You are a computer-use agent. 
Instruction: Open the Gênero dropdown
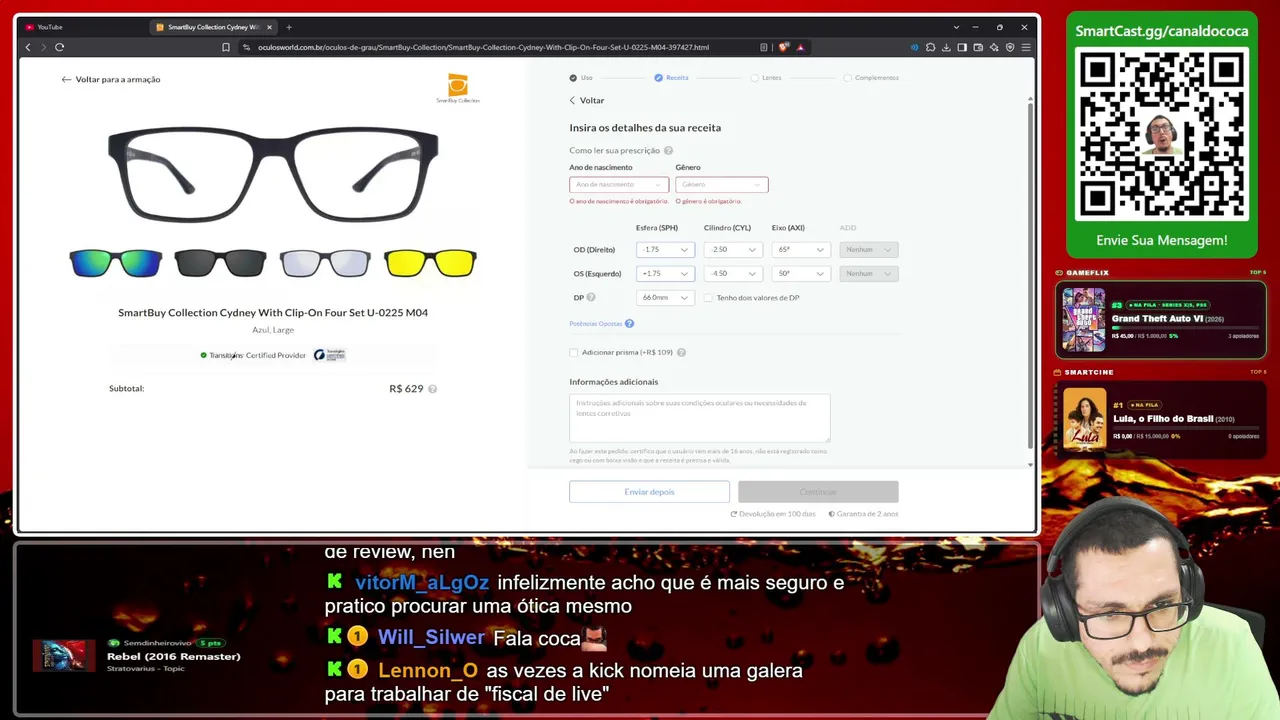(x=722, y=184)
